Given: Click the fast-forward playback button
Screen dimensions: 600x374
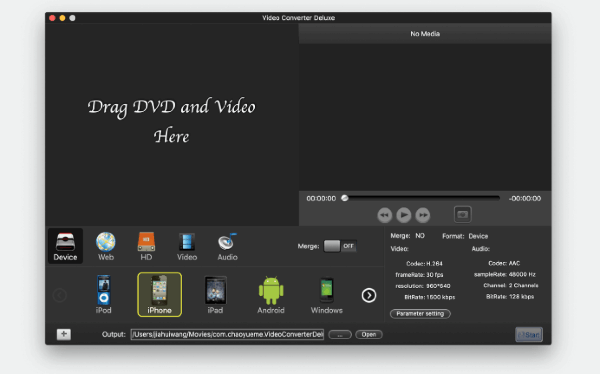Looking at the screenshot, I should [423, 215].
